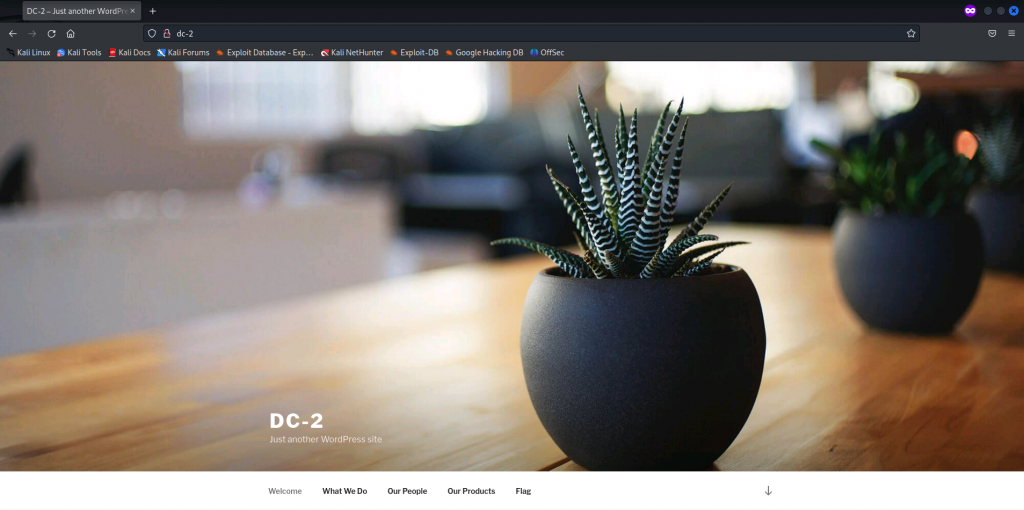Open the Firefox hamburger menu
Viewport: 1024px width, 510px height.
1012,33
